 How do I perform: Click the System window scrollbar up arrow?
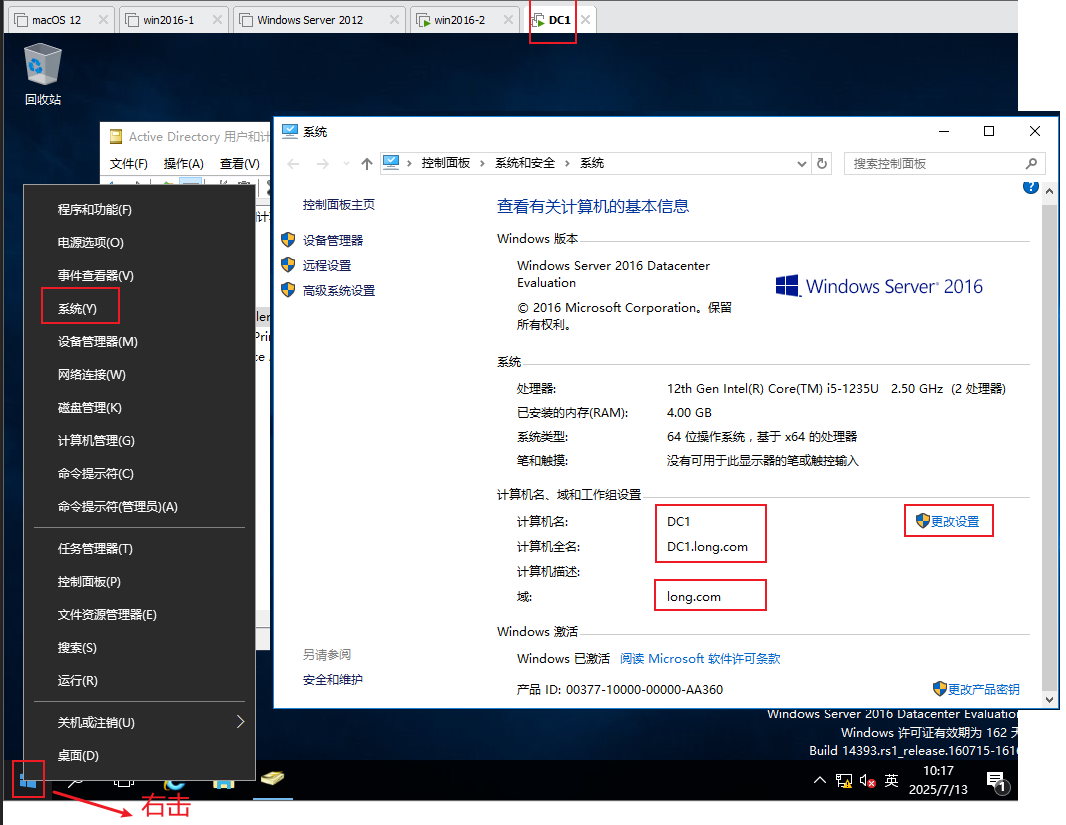(x=1049, y=190)
